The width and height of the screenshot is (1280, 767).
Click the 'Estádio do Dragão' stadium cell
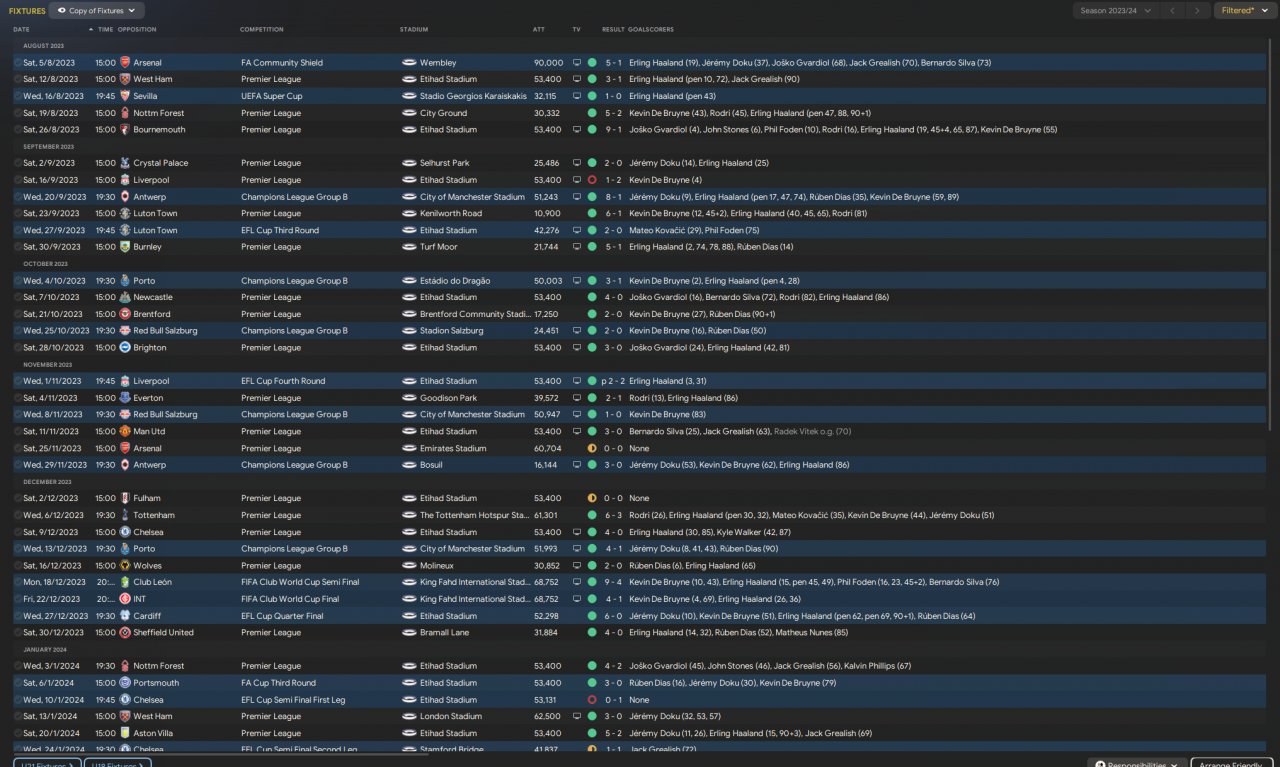456,281
